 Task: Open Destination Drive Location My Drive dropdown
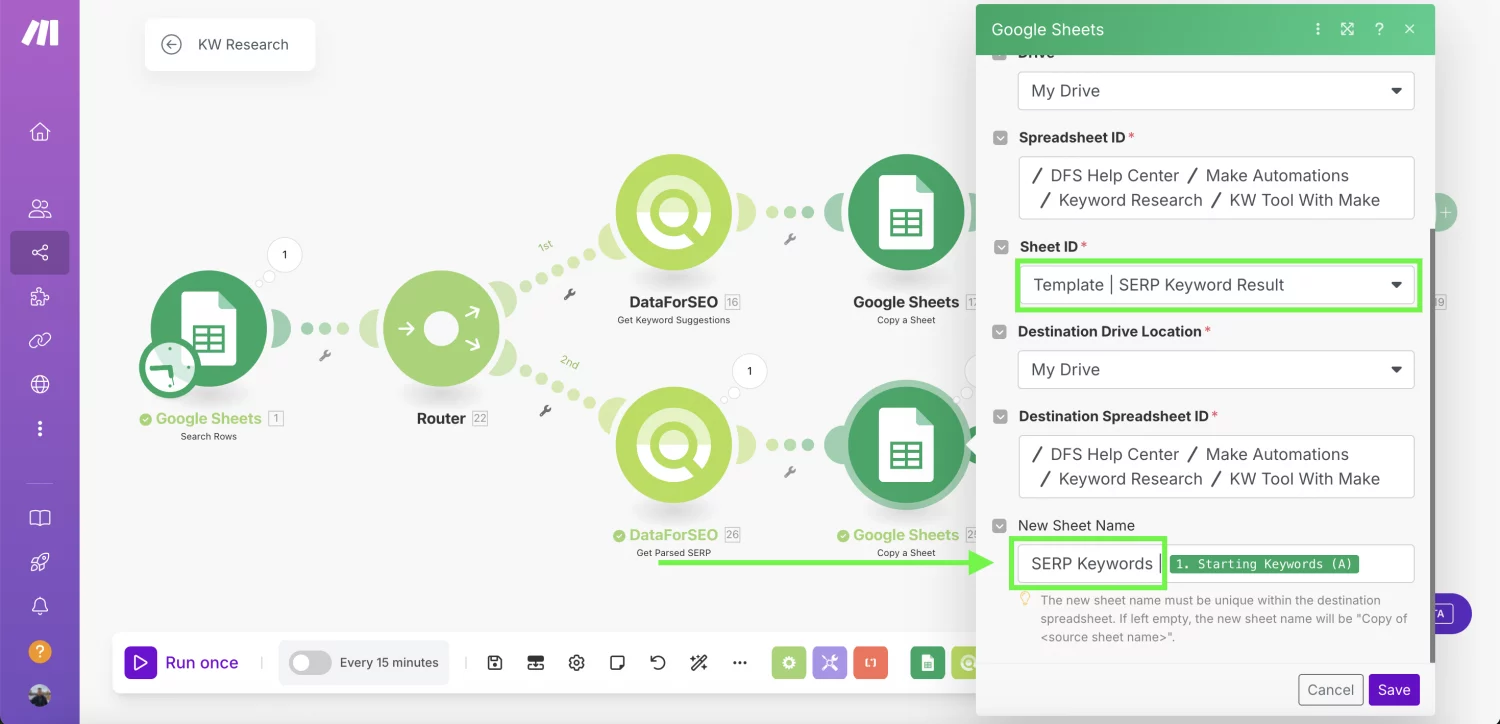point(1216,370)
